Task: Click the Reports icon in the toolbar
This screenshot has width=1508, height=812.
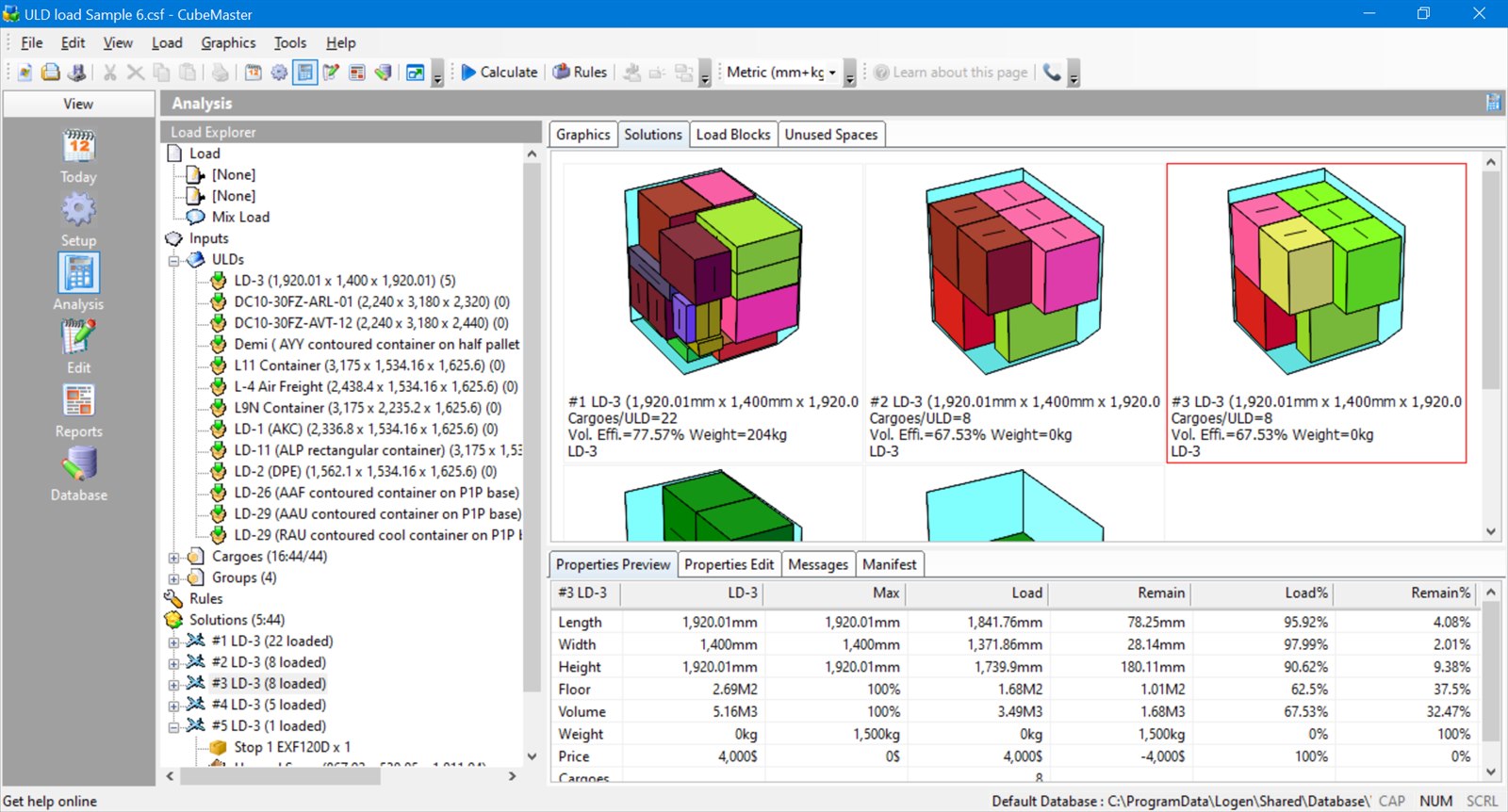Action: 357,73
